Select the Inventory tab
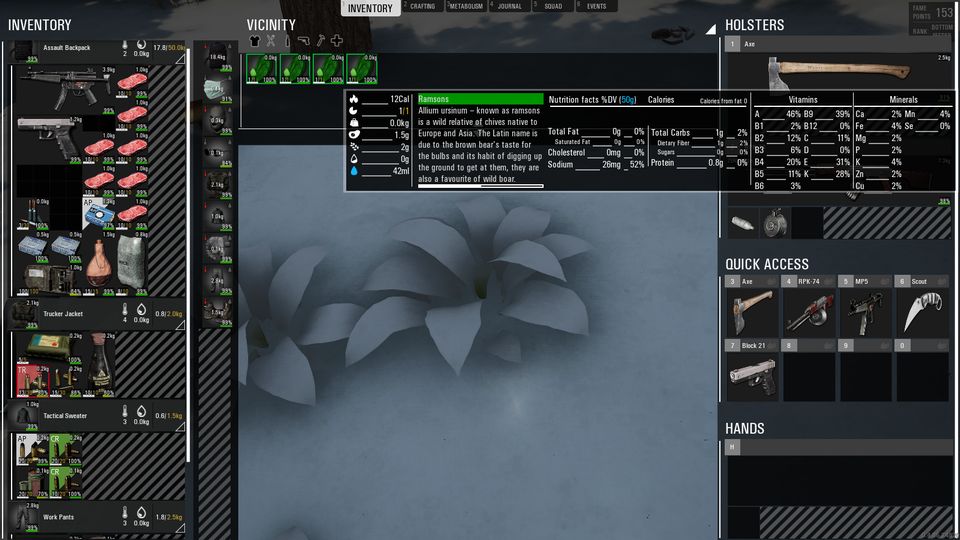Image resolution: width=960 pixels, height=540 pixels. [370, 8]
